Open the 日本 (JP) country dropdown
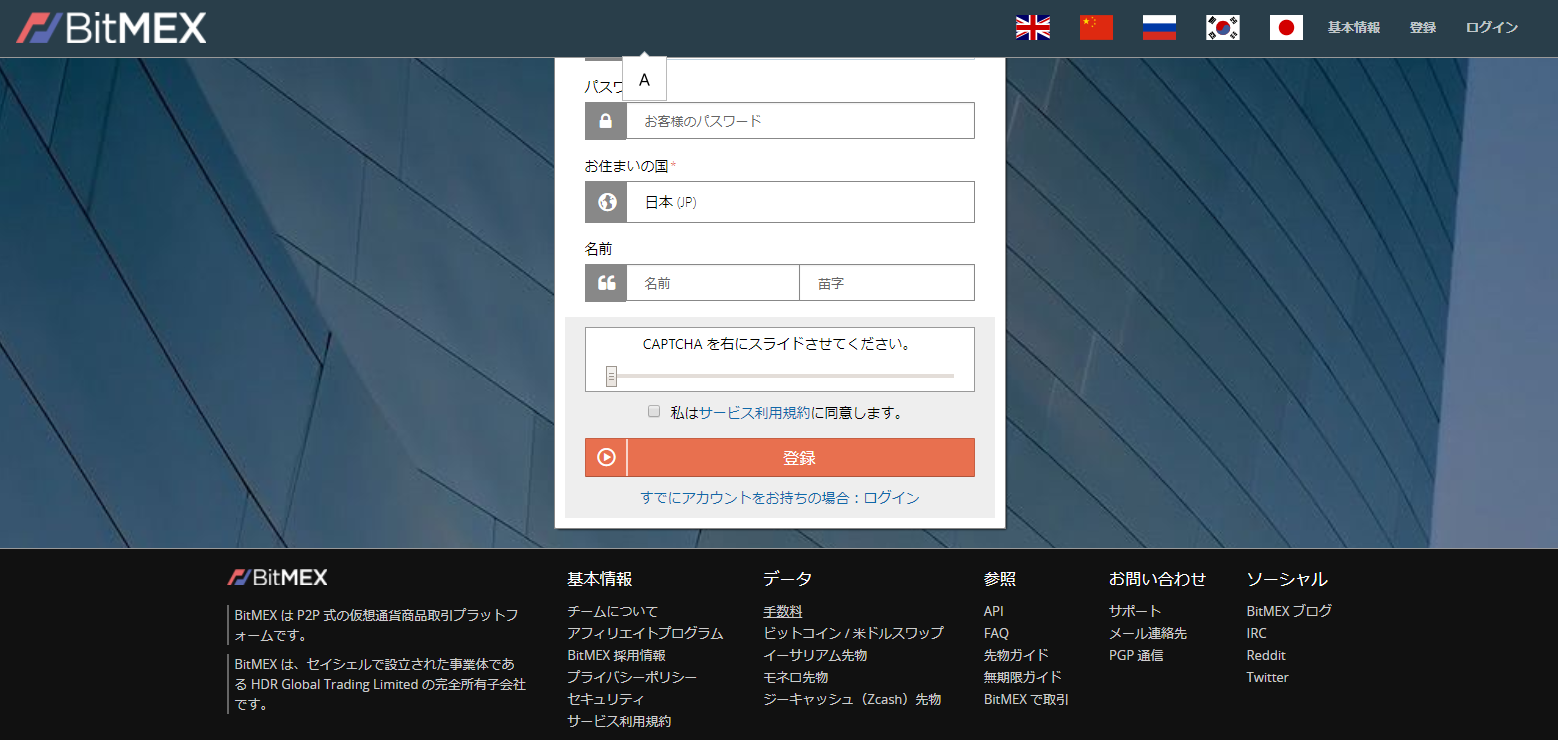Viewport: 1558px width, 740px height. pyautogui.click(x=800, y=202)
